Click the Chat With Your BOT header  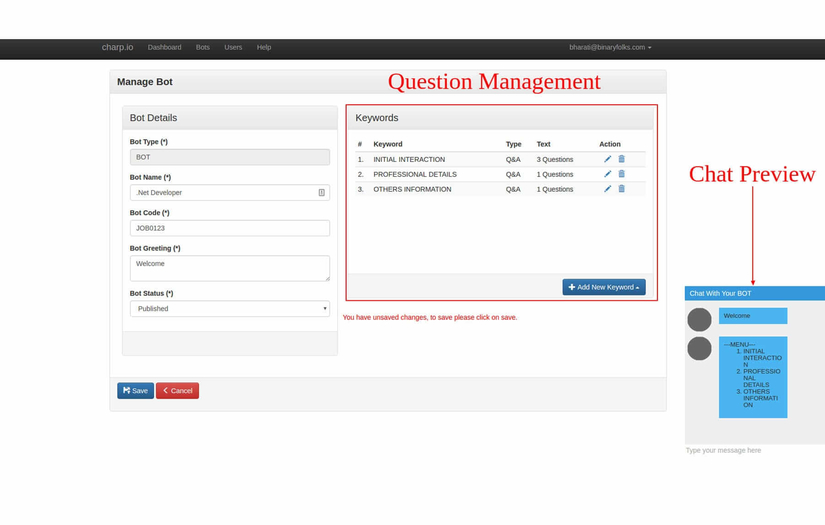(754, 293)
